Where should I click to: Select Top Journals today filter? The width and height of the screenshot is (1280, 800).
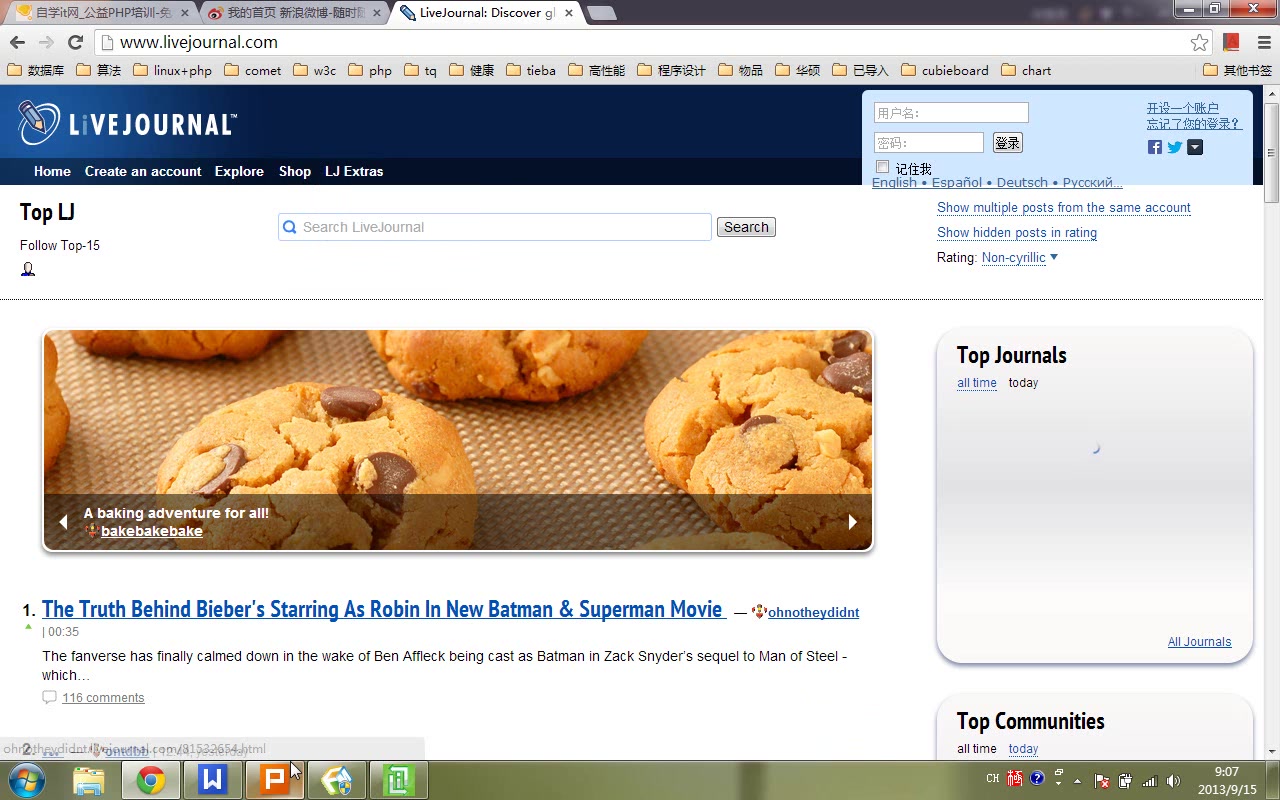point(1023,383)
